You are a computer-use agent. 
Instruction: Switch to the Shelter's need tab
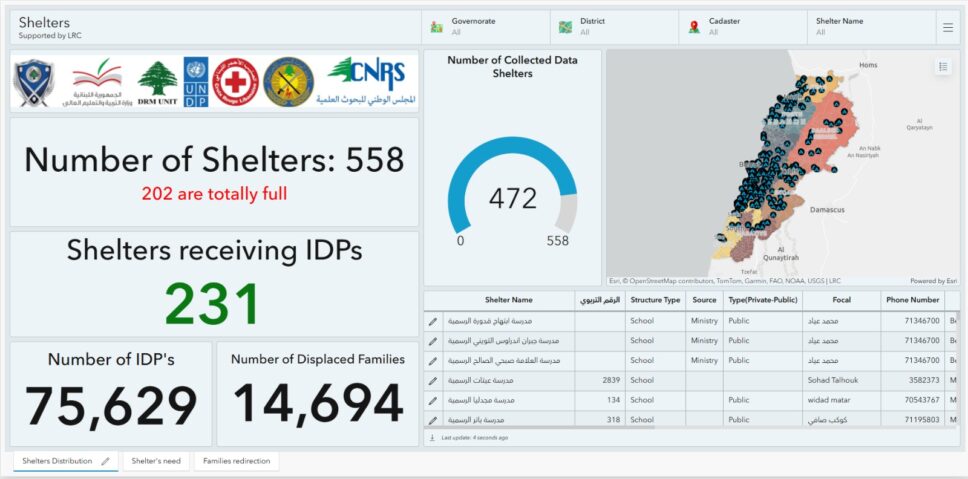point(156,461)
